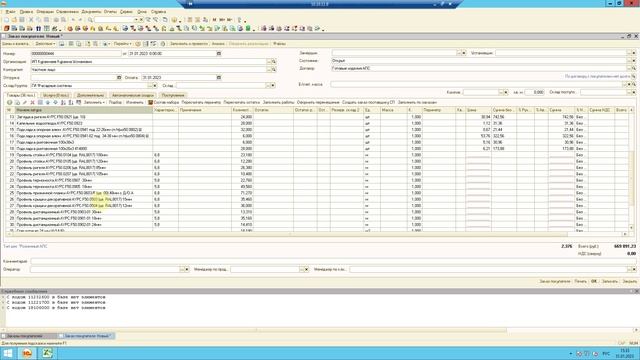Open the selection list for the Организация field
Viewport: 640px width, 360px height.
[269, 62]
